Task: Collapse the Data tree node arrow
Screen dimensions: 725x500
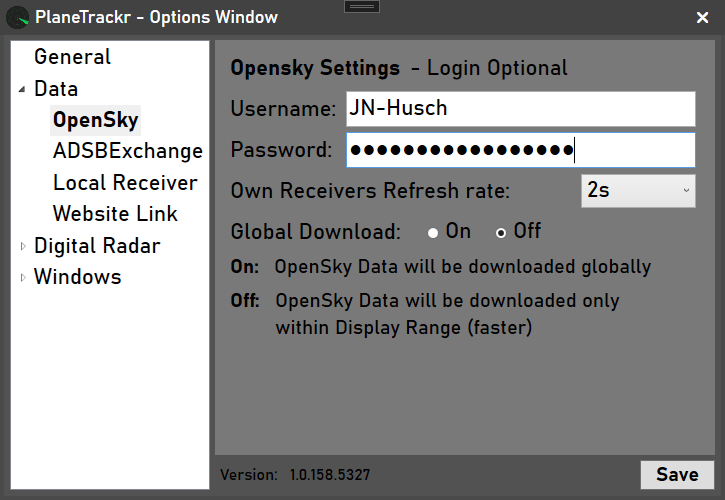Action: (22, 89)
